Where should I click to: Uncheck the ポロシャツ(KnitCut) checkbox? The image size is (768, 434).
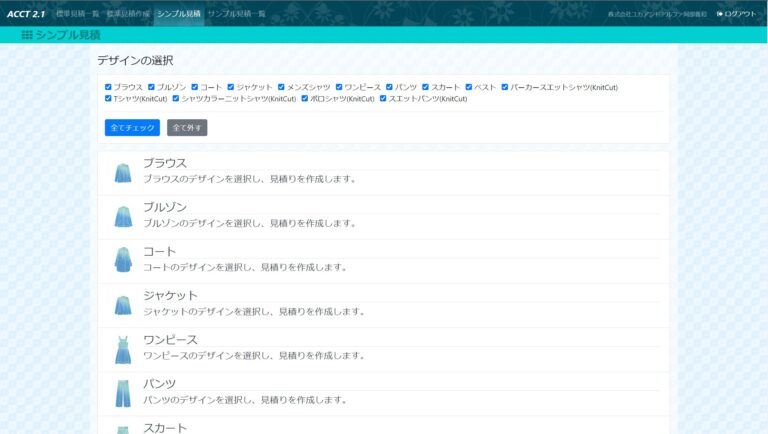tap(305, 98)
